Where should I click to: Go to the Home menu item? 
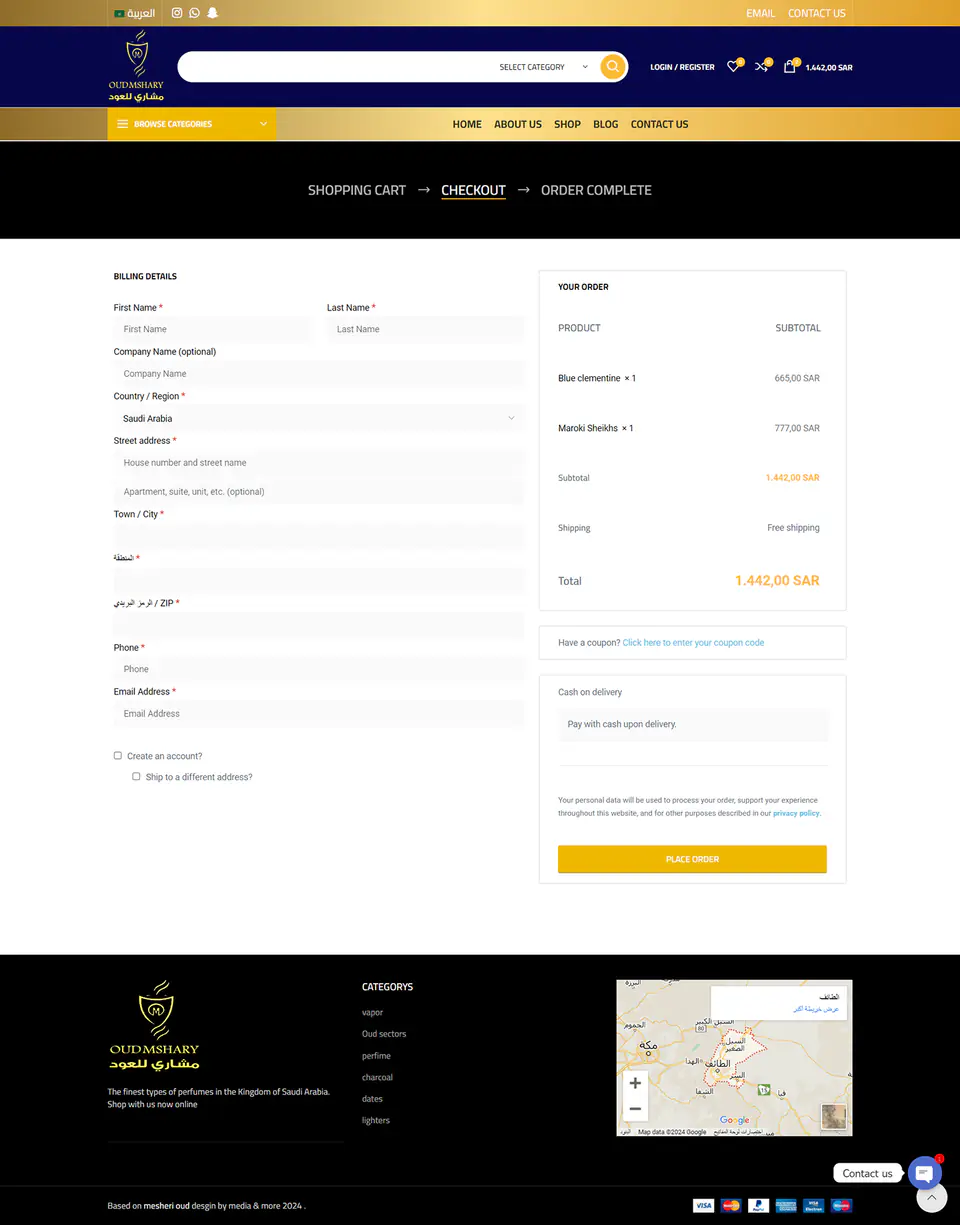[x=467, y=124]
